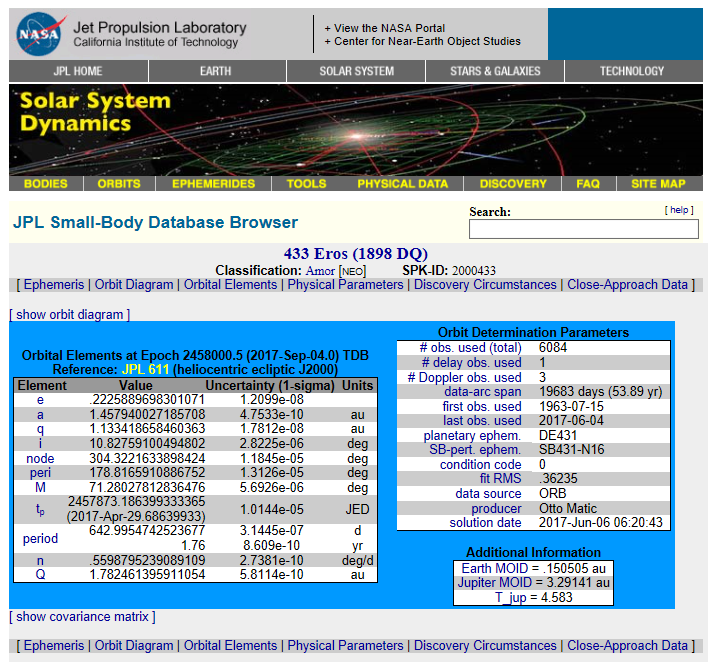Click the peri element link
708x662 pixels.
click(x=40, y=473)
